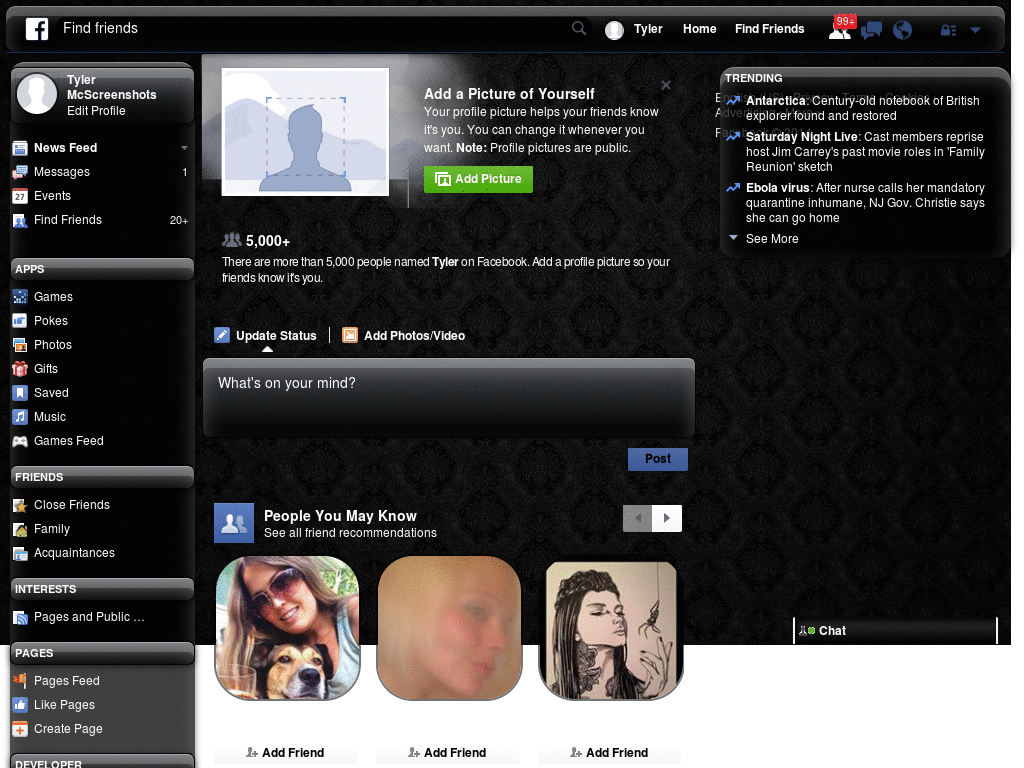The image size is (1024, 768).
Task: Add Friend under the blurry face photo
Action: (447, 753)
